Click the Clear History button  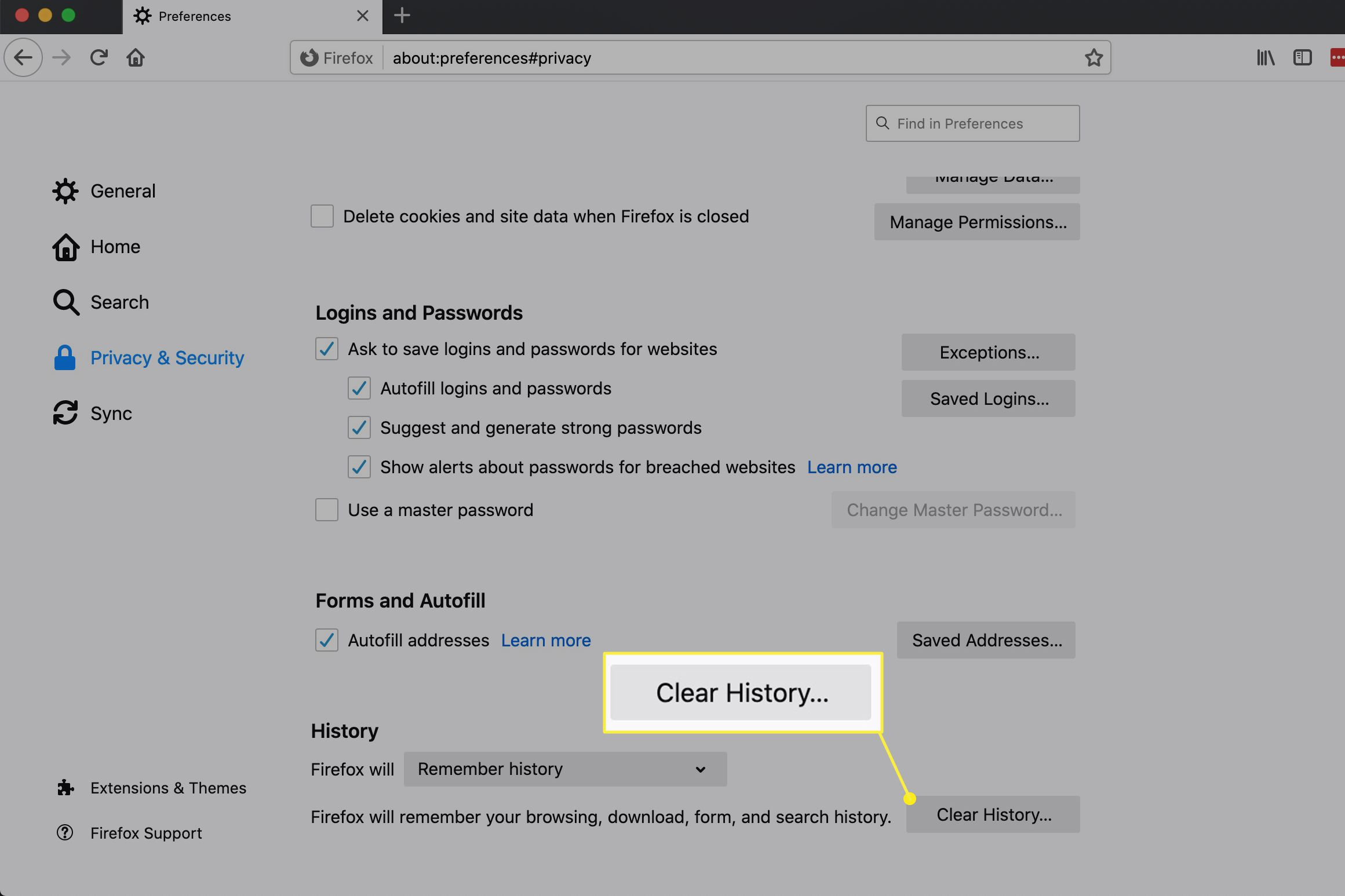(x=993, y=814)
